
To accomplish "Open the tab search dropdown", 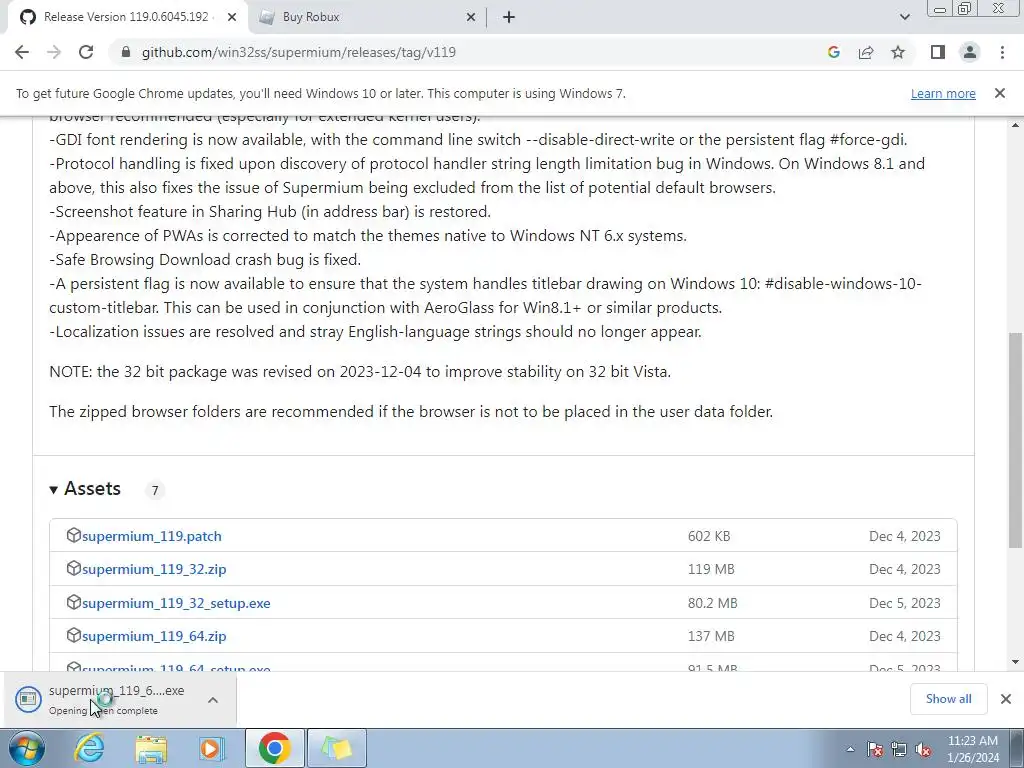I will [x=904, y=17].
